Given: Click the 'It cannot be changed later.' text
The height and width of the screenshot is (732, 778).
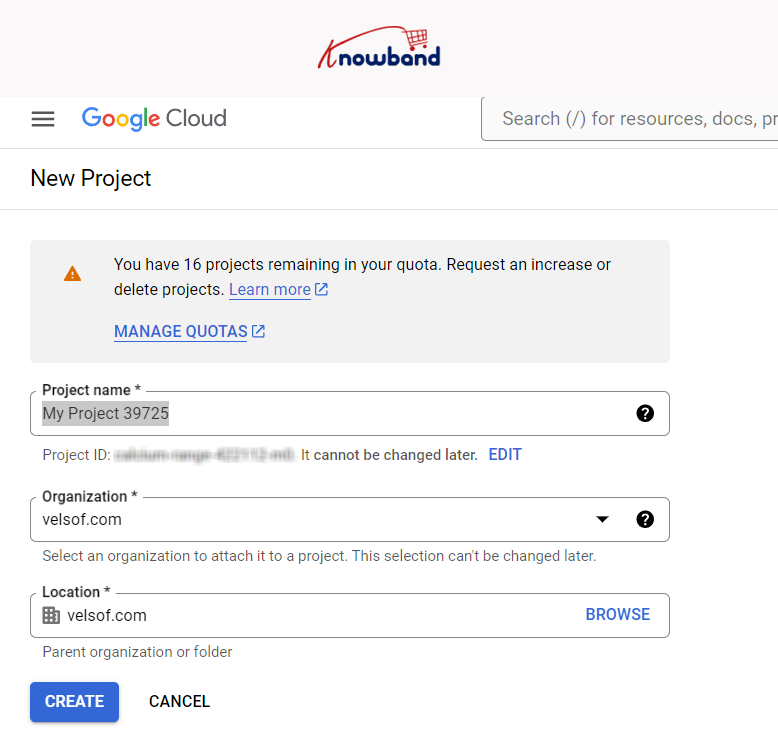Looking at the screenshot, I should point(389,455).
